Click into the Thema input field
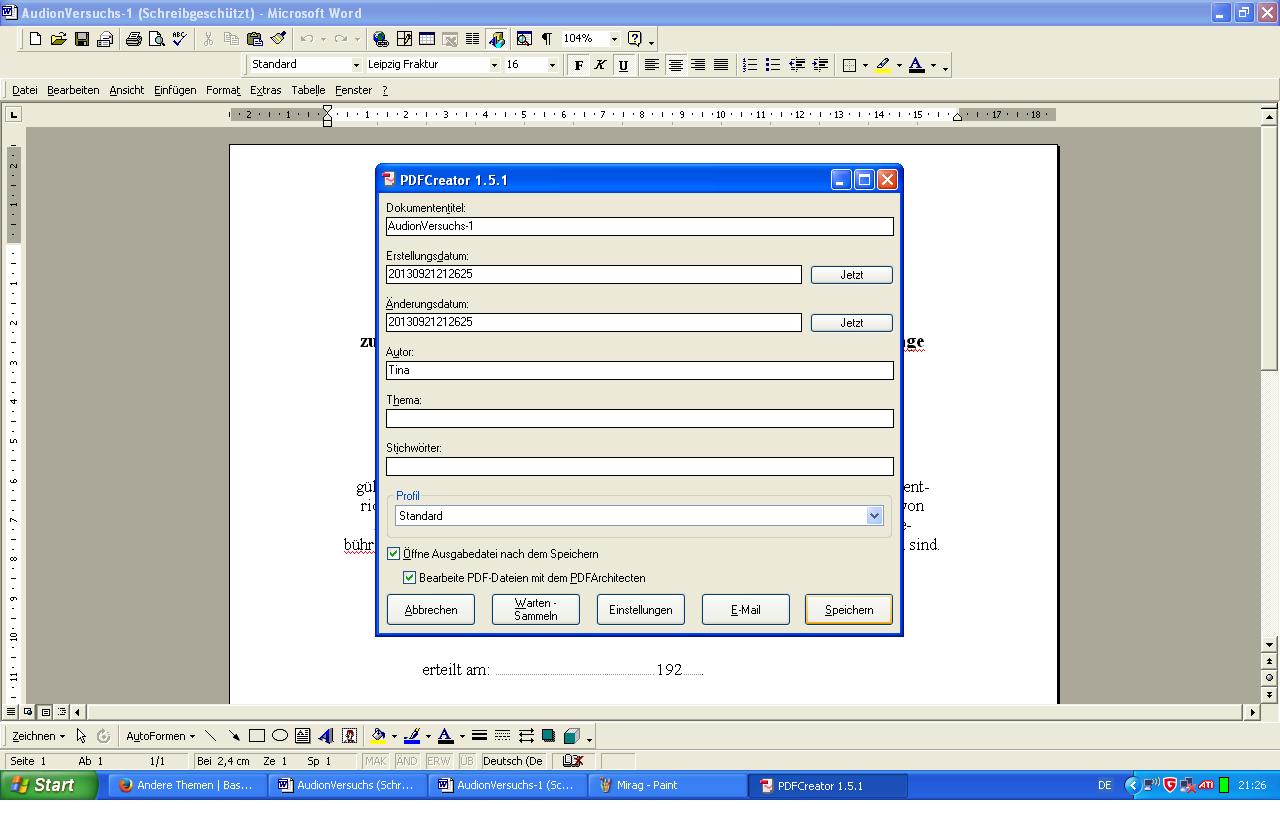 pyautogui.click(x=639, y=418)
